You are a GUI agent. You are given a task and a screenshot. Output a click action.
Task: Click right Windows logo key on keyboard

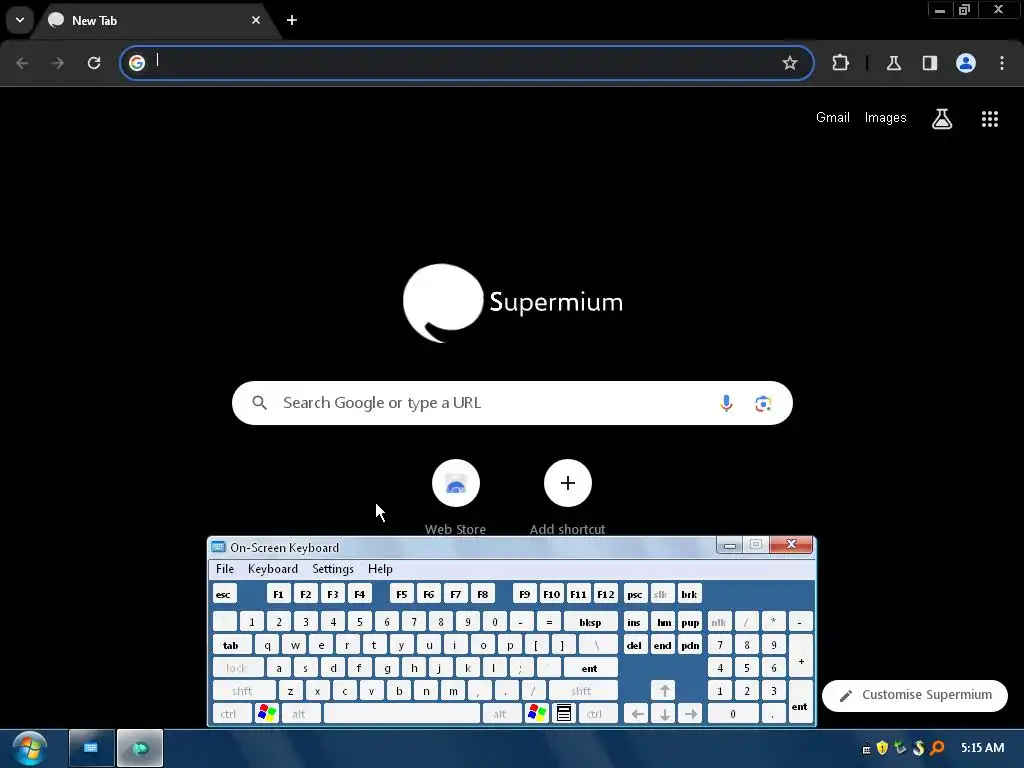pos(537,713)
